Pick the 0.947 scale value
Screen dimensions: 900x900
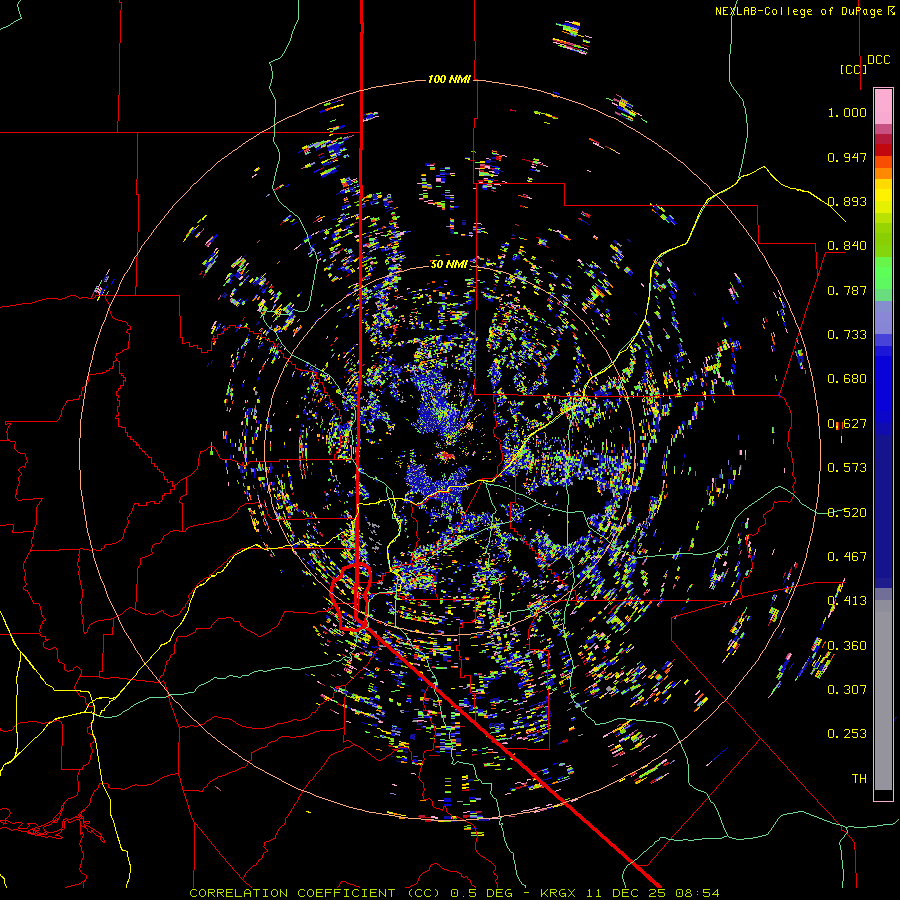tap(847, 157)
